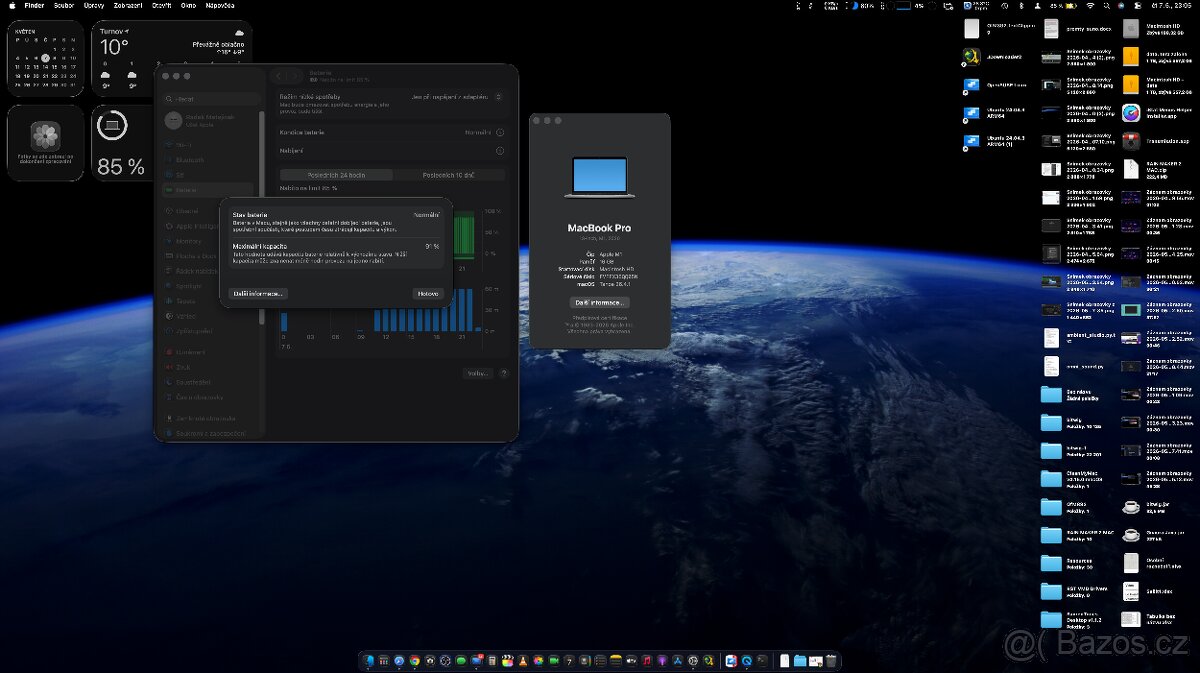
Task: Switch to Posledních 10 dní tab
Action: click(x=448, y=175)
